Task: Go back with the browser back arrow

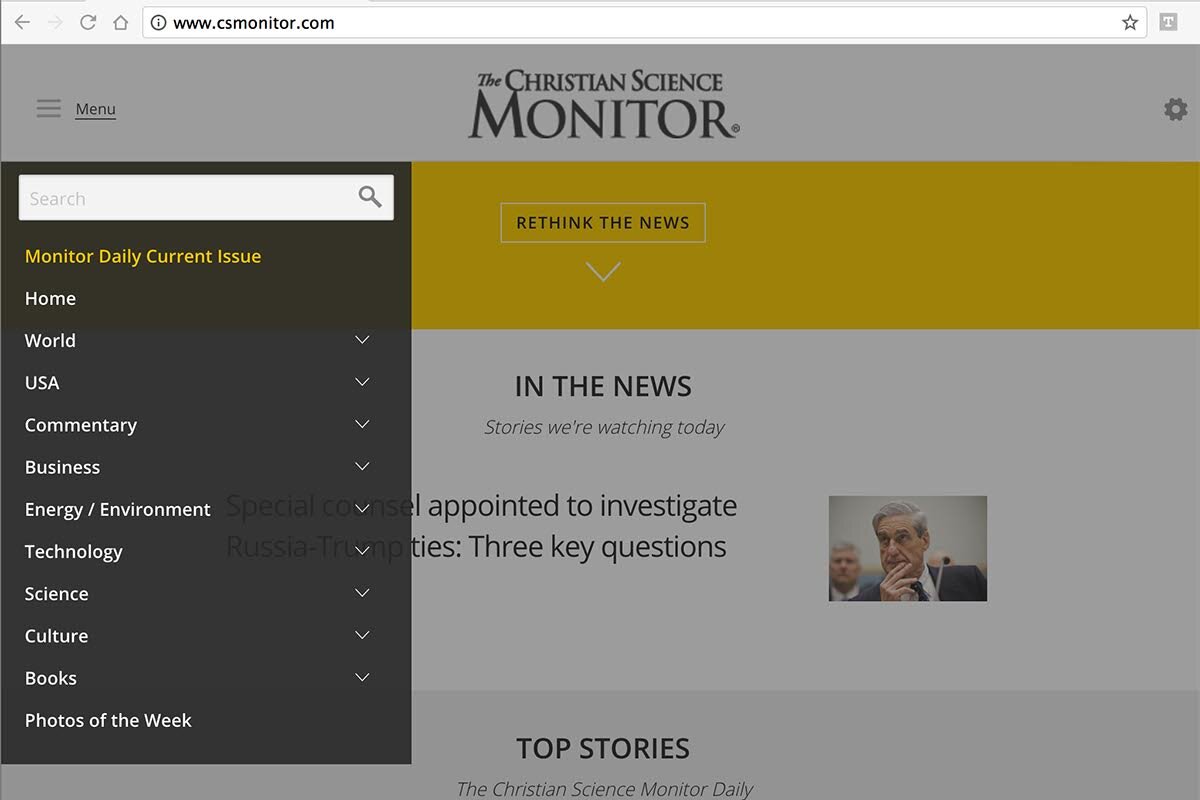Action: (22, 22)
